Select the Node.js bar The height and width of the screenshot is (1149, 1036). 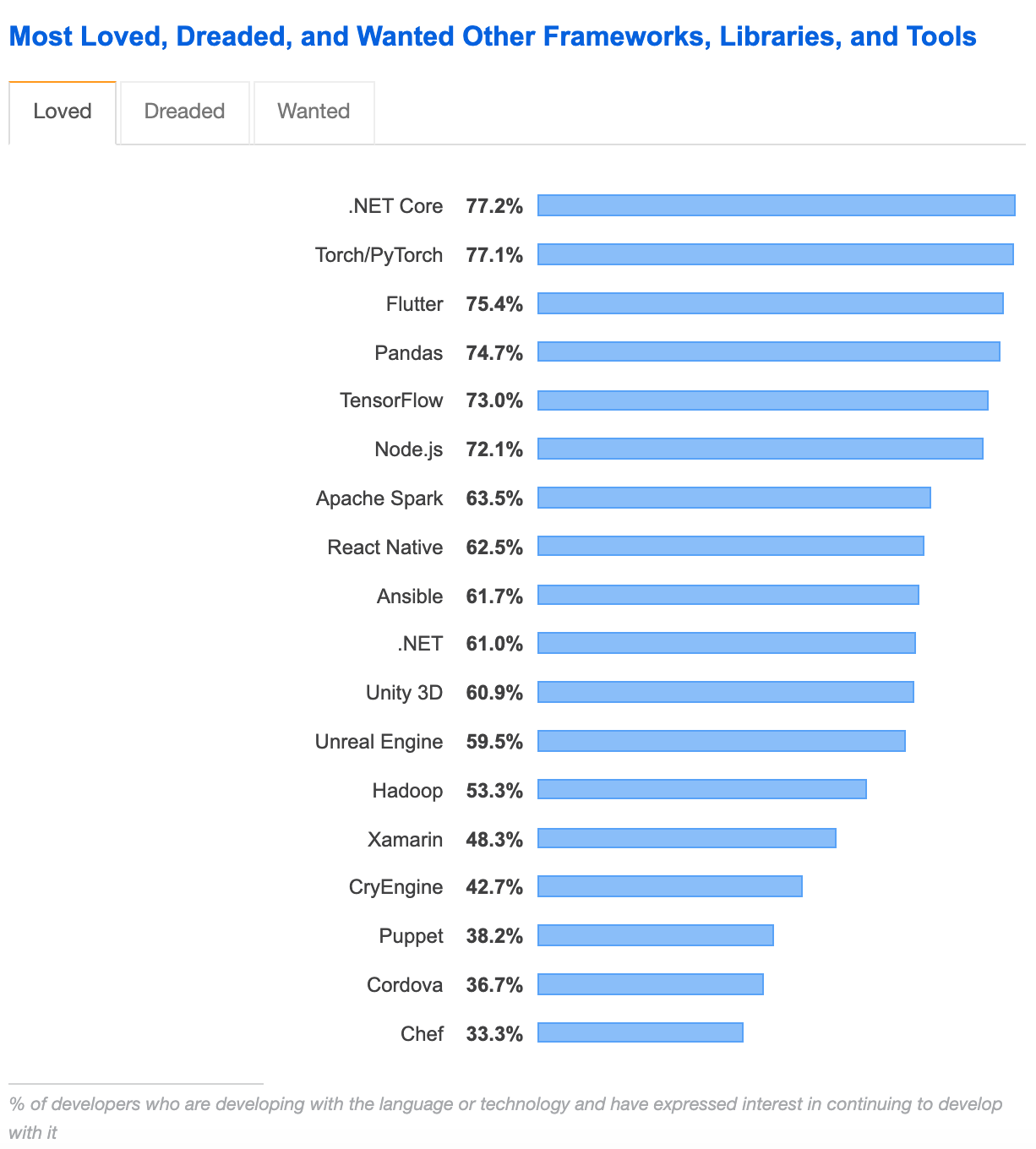tap(760, 449)
